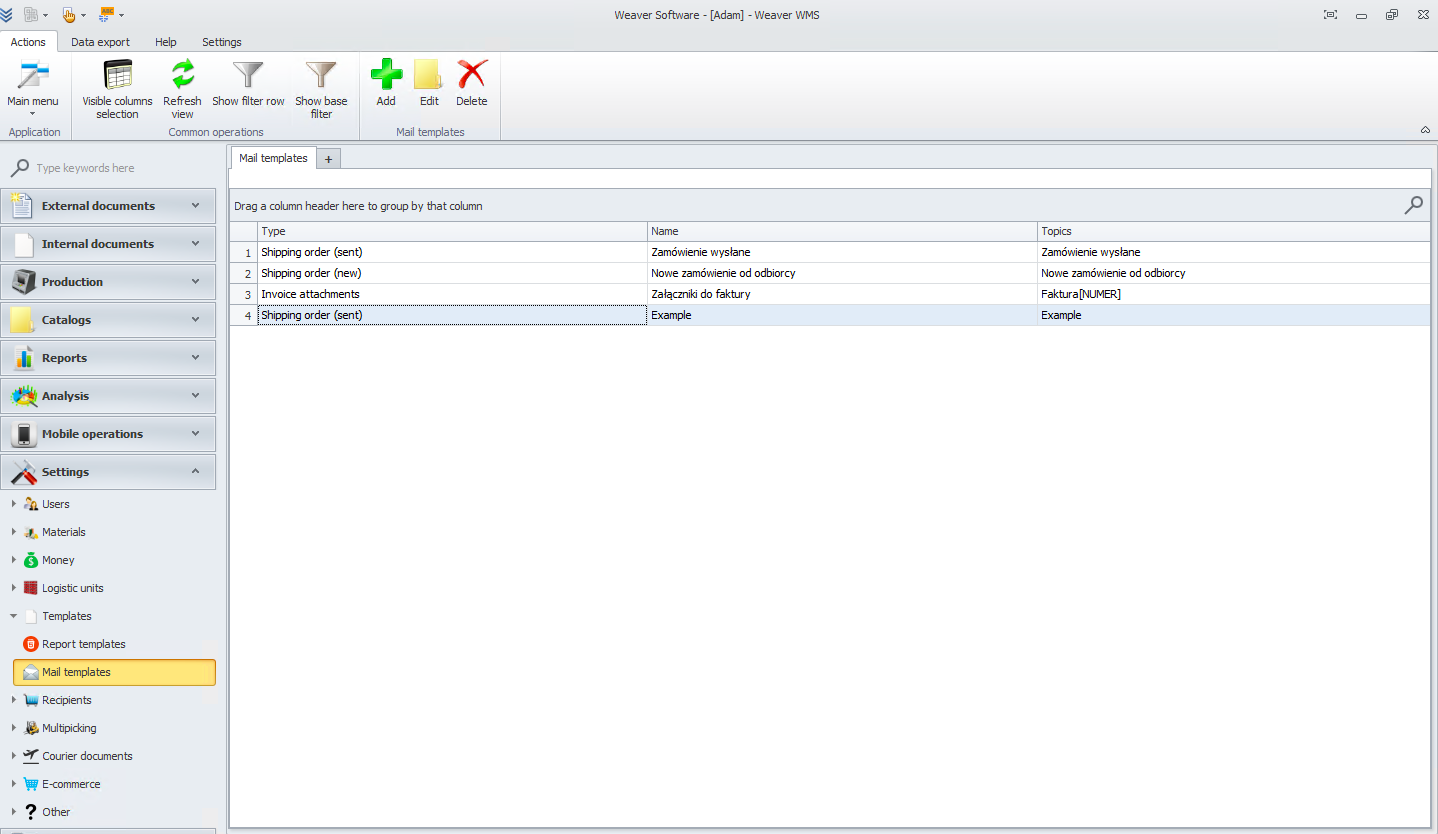Open the Recipients tree item
1438x834 pixels.
(x=67, y=700)
